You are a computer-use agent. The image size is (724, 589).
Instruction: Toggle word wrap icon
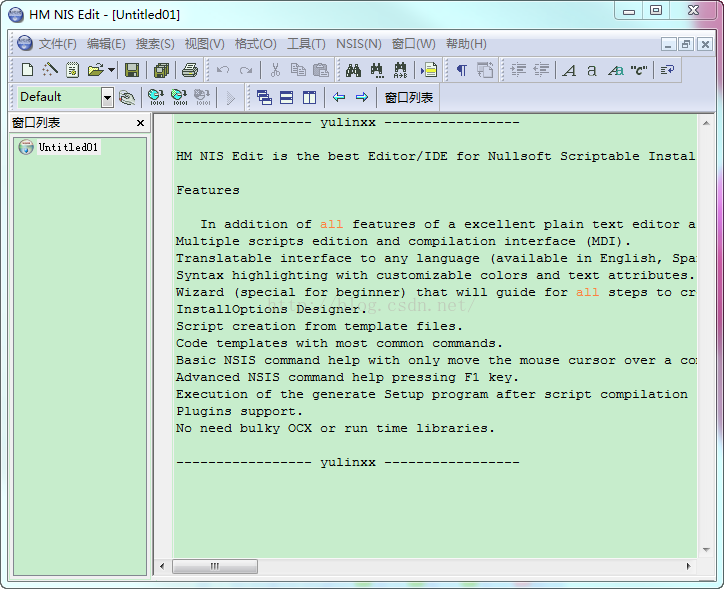click(x=667, y=70)
